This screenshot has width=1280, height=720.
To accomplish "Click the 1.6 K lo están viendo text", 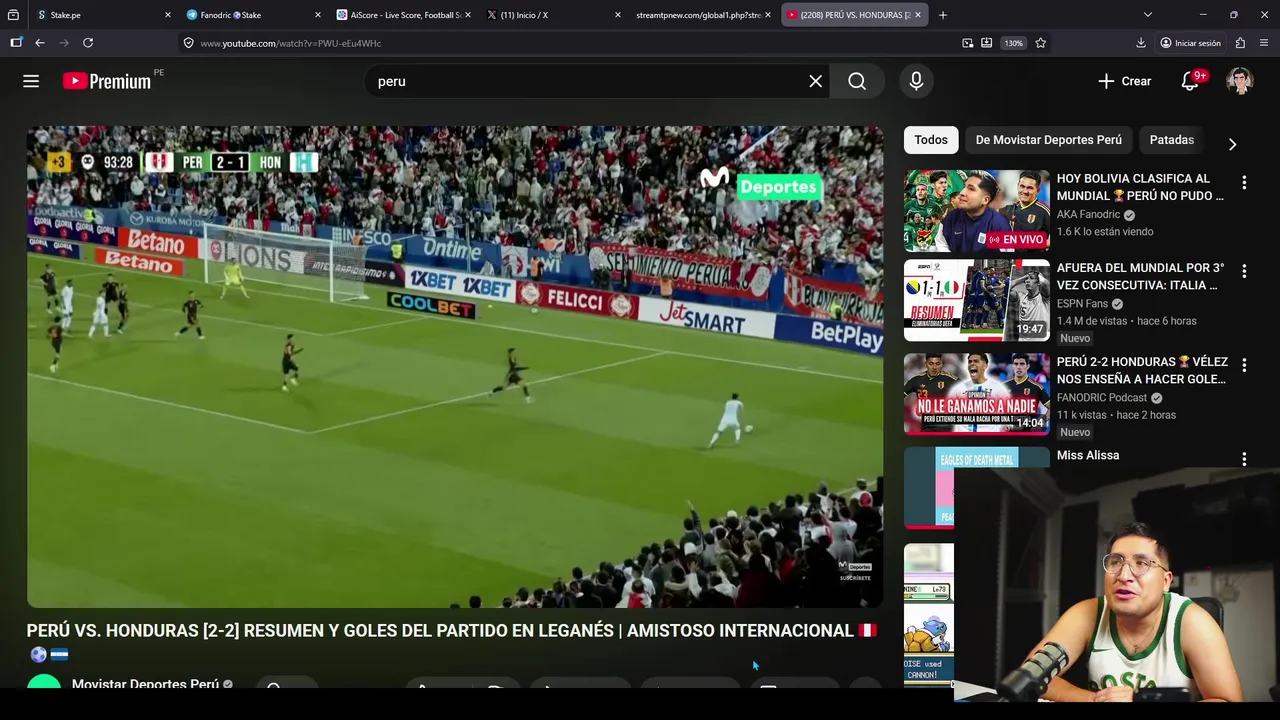I will (1105, 231).
